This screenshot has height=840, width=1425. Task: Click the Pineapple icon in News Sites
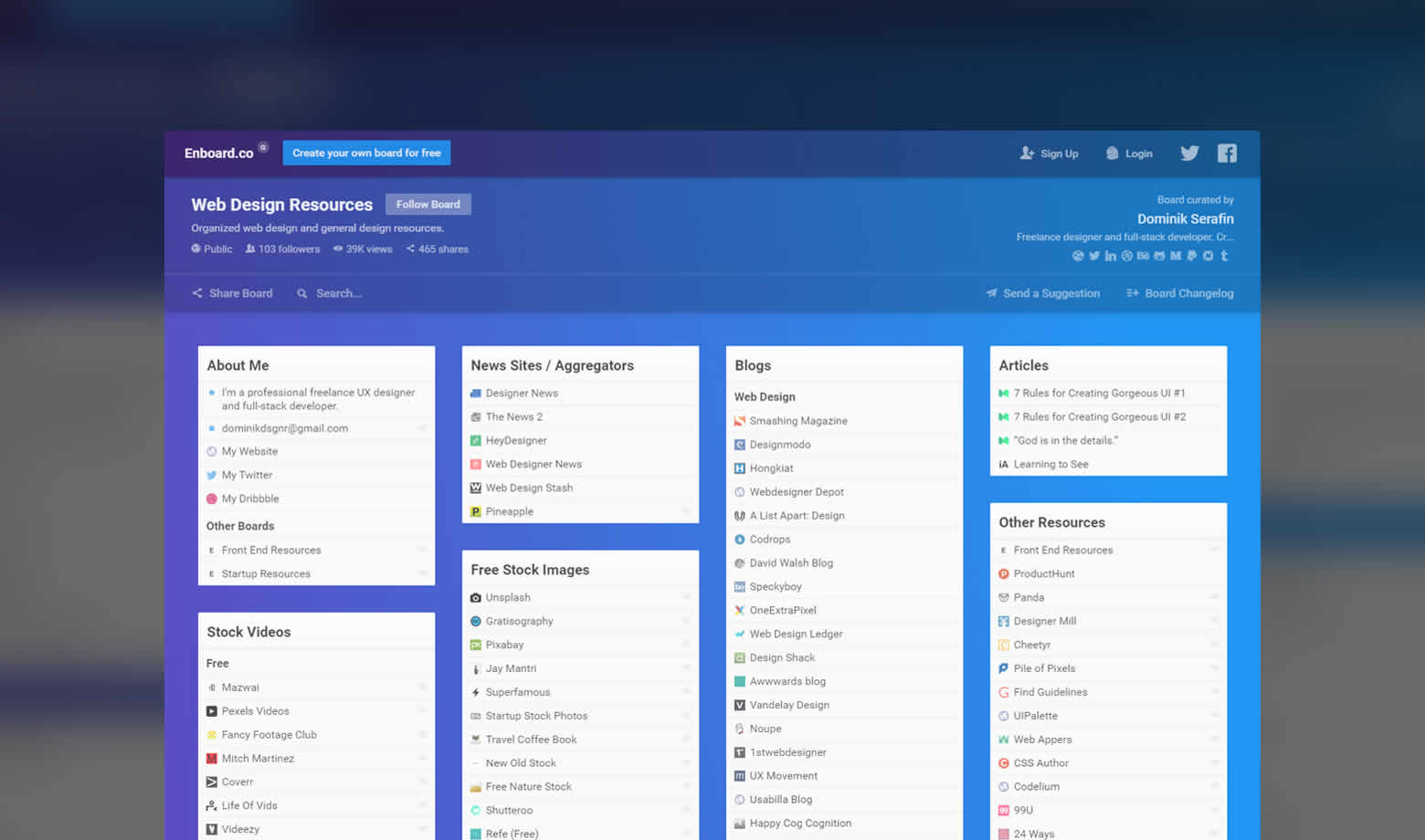(x=476, y=512)
